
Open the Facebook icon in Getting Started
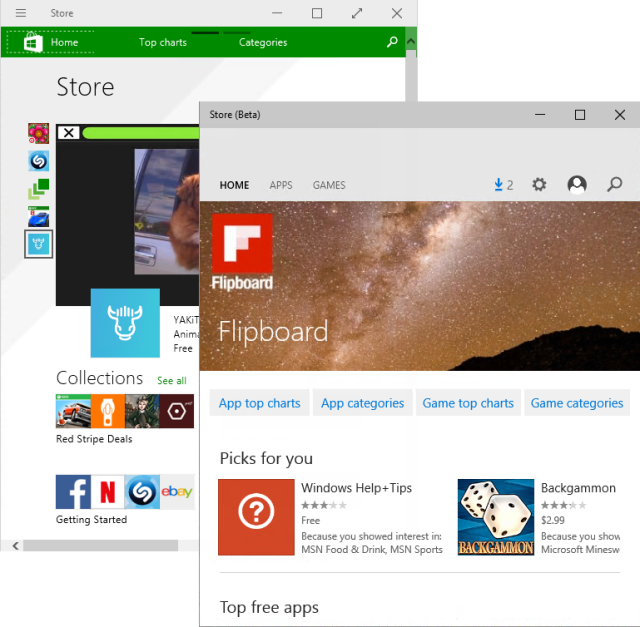tap(73, 492)
